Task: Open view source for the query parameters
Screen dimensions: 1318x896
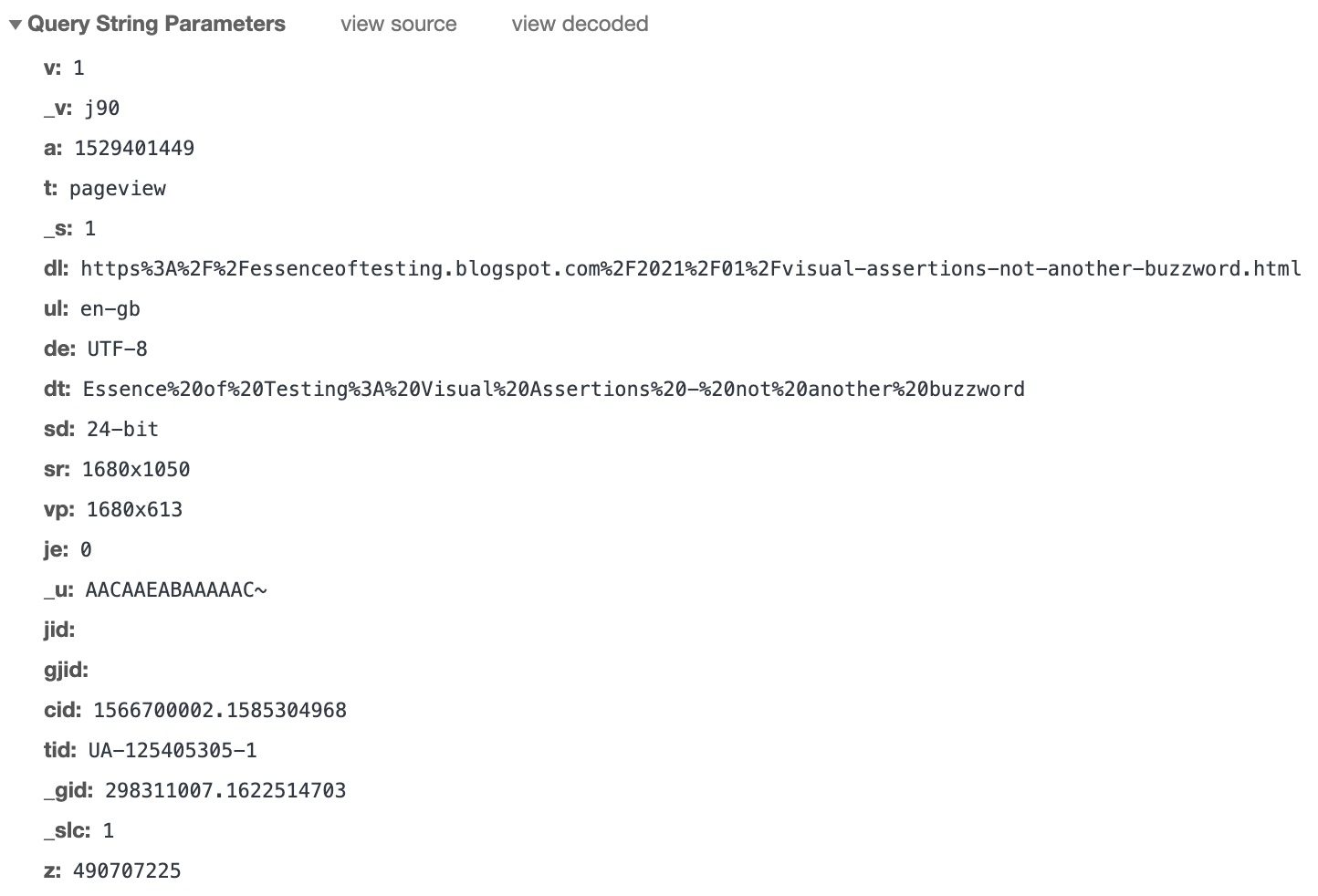Action: [x=398, y=24]
